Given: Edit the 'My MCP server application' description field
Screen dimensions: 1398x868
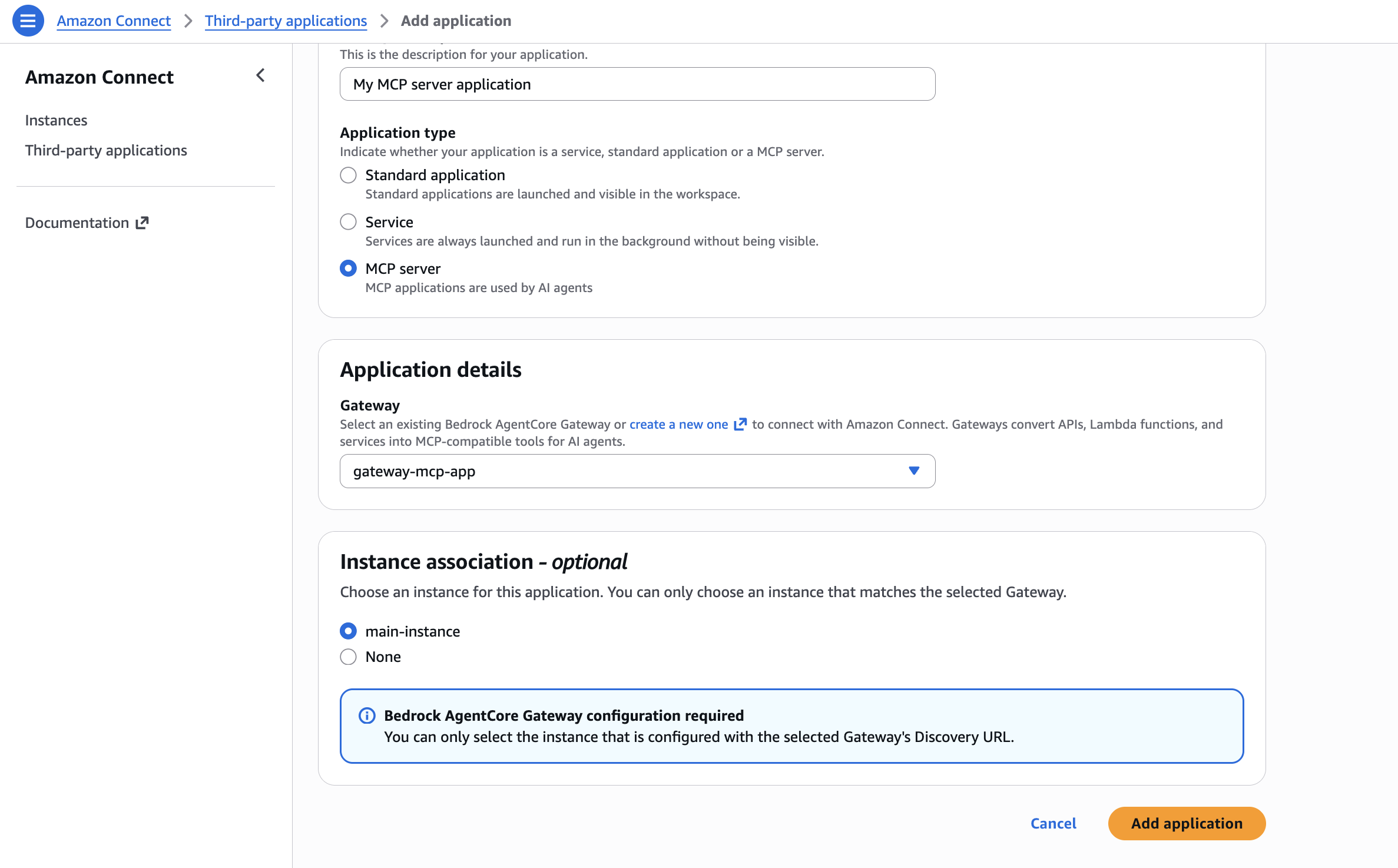Looking at the screenshot, I should [637, 84].
